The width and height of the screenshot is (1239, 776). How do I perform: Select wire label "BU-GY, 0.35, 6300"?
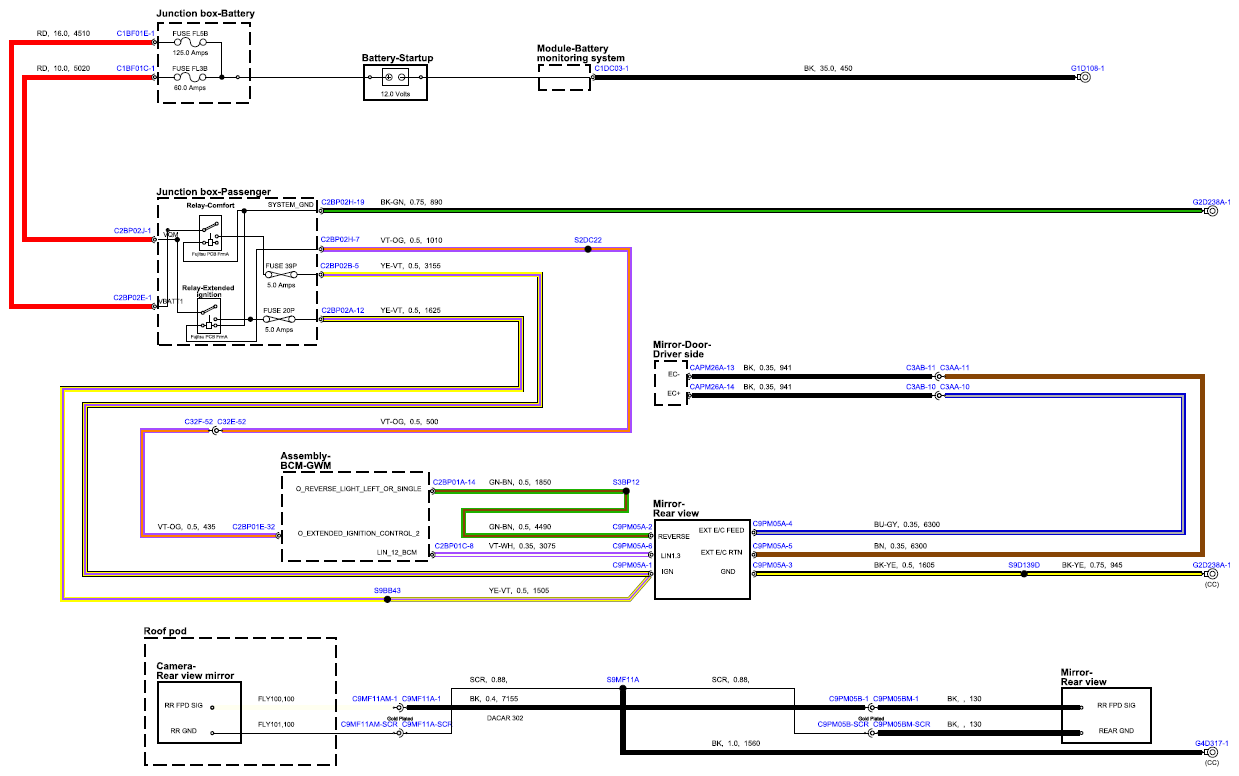point(907,524)
